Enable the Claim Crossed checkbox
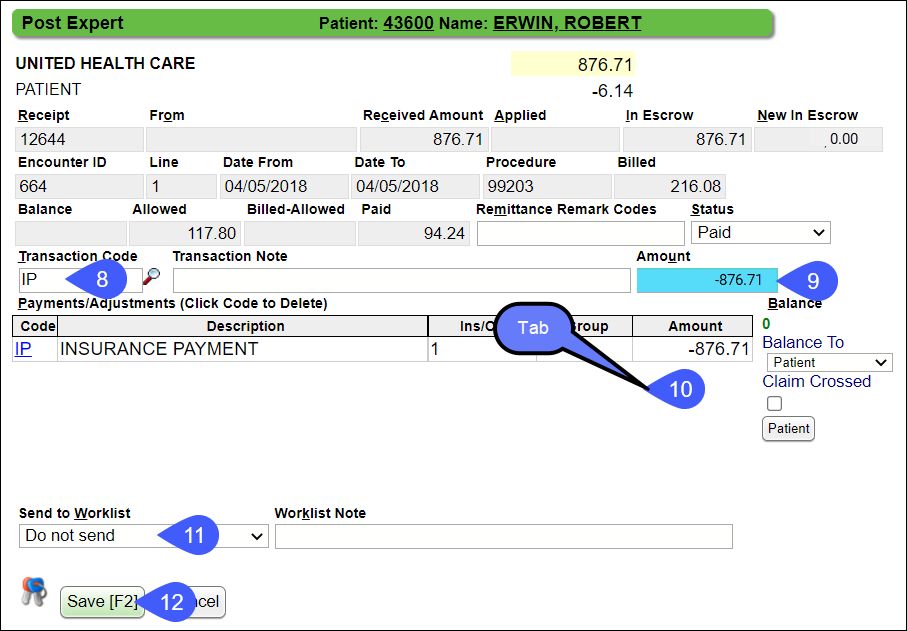This screenshot has width=907, height=631. pos(771,401)
